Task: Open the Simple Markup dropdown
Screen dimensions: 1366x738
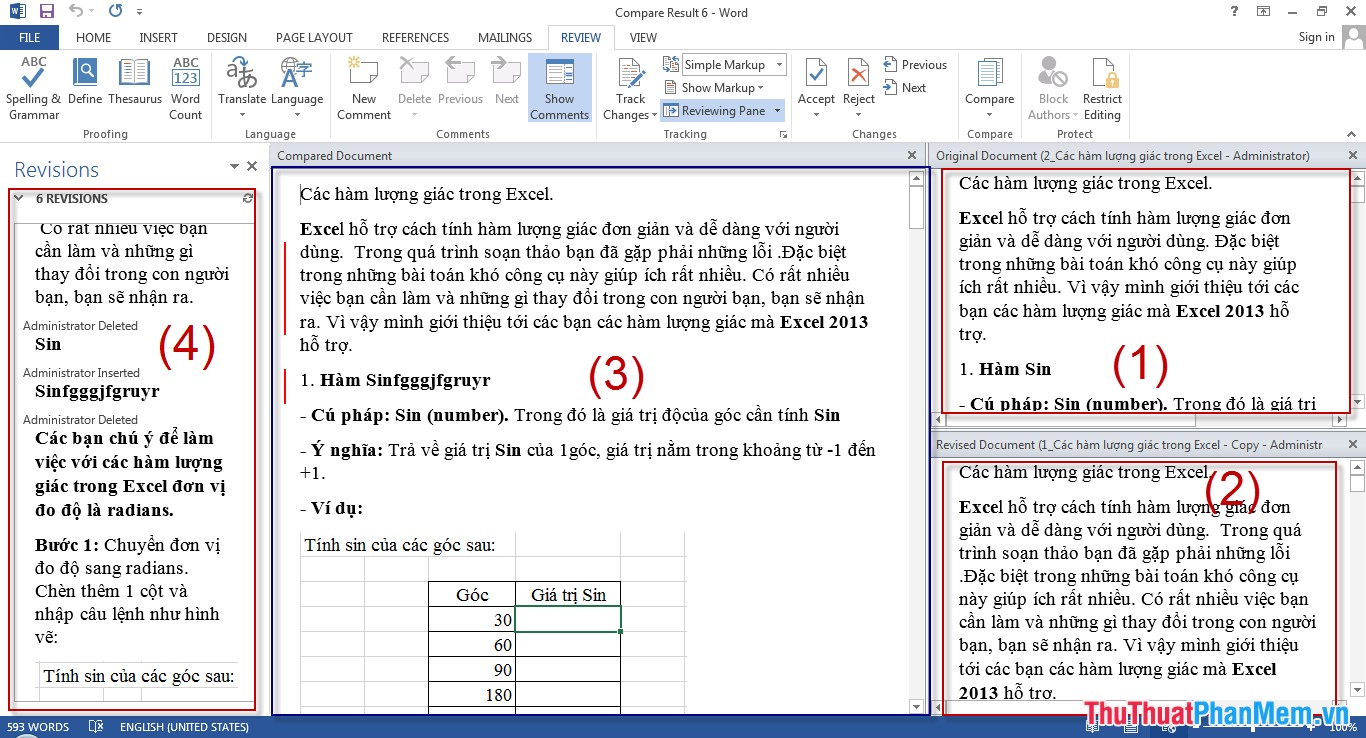Action: [x=733, y=65]
